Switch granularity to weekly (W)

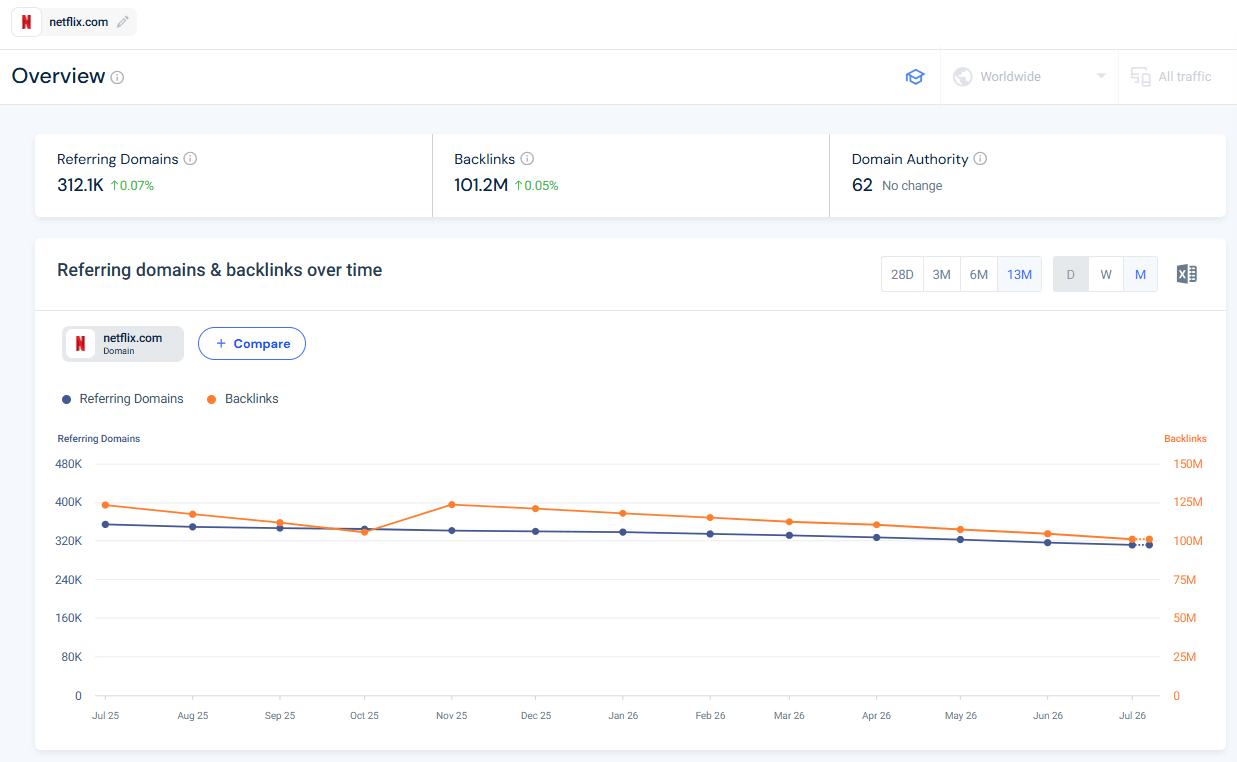(x=1106, y=274)
